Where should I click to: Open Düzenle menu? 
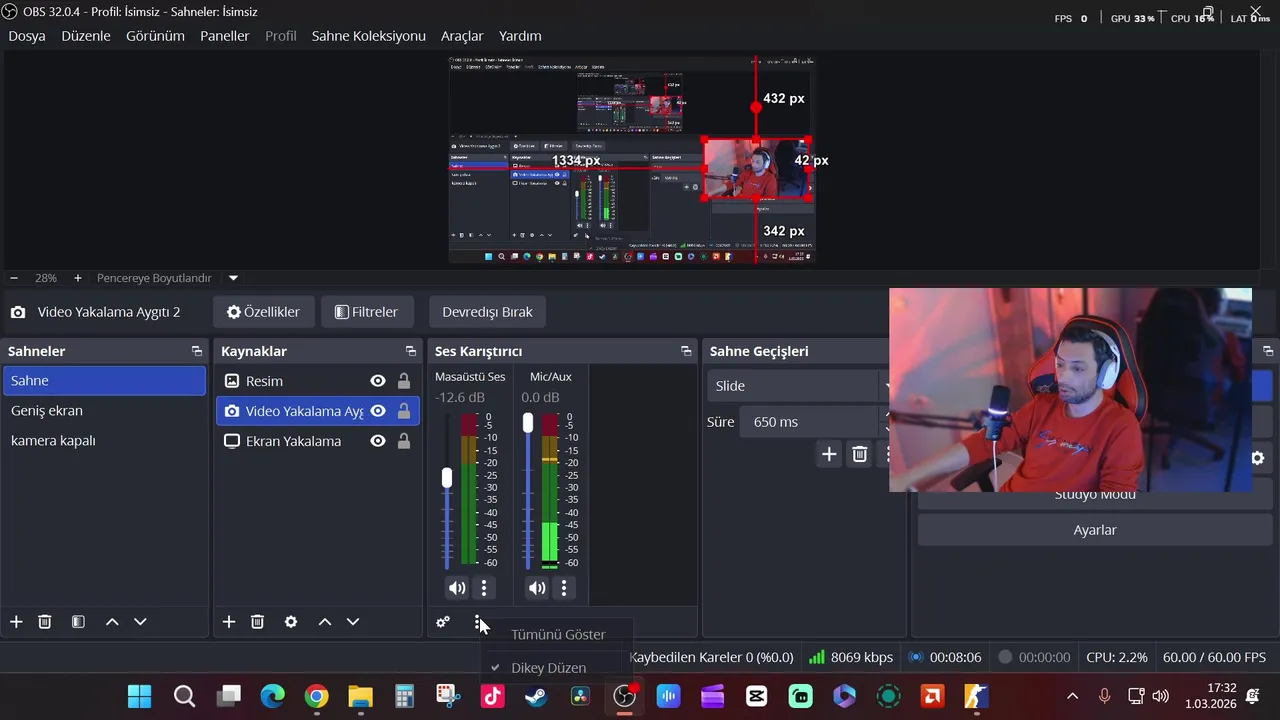(x=86, y=36)
